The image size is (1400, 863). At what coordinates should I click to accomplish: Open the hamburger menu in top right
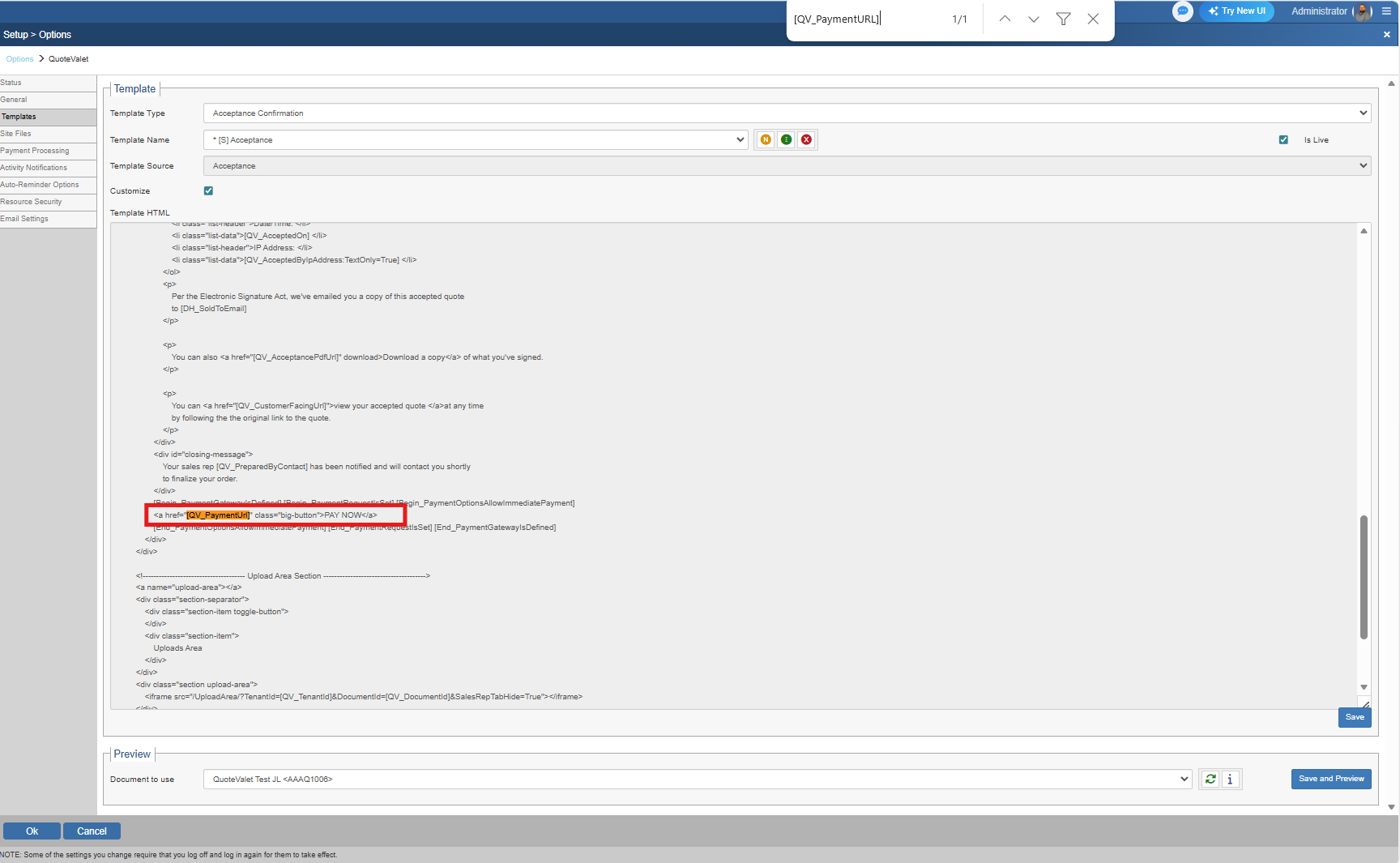click(1386, 11)
